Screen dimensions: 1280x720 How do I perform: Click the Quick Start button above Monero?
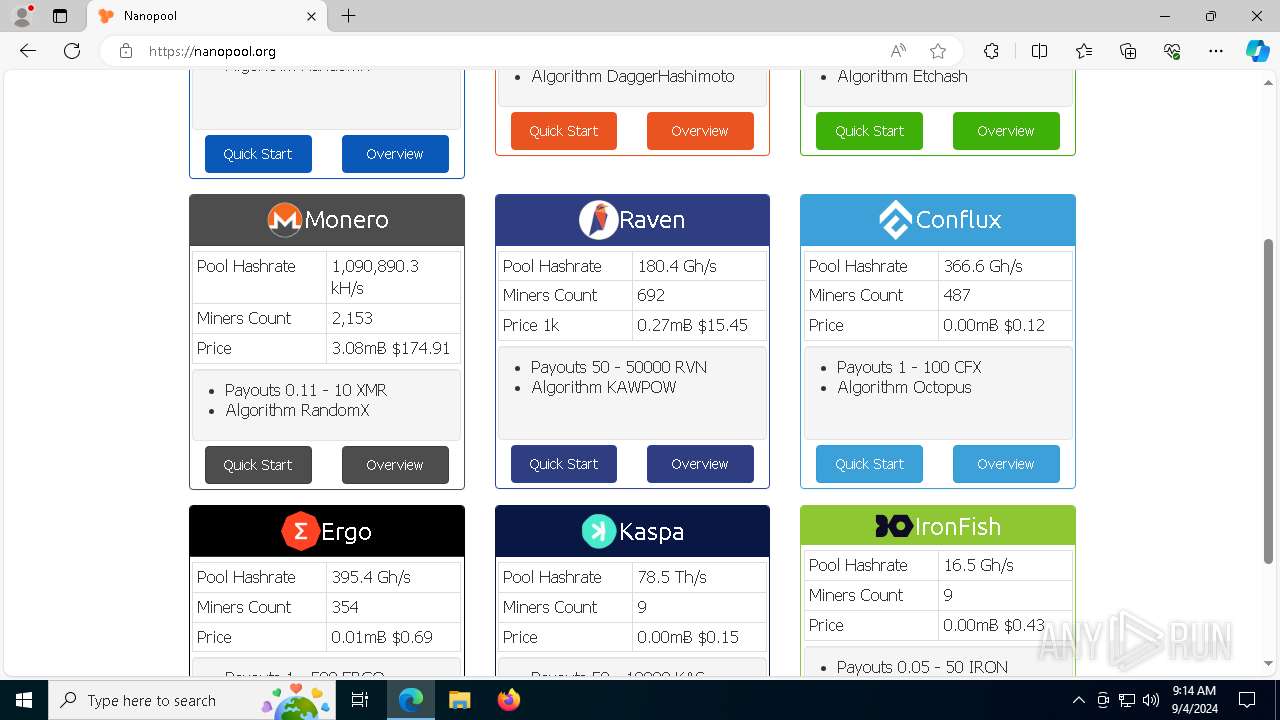[258, 154]
